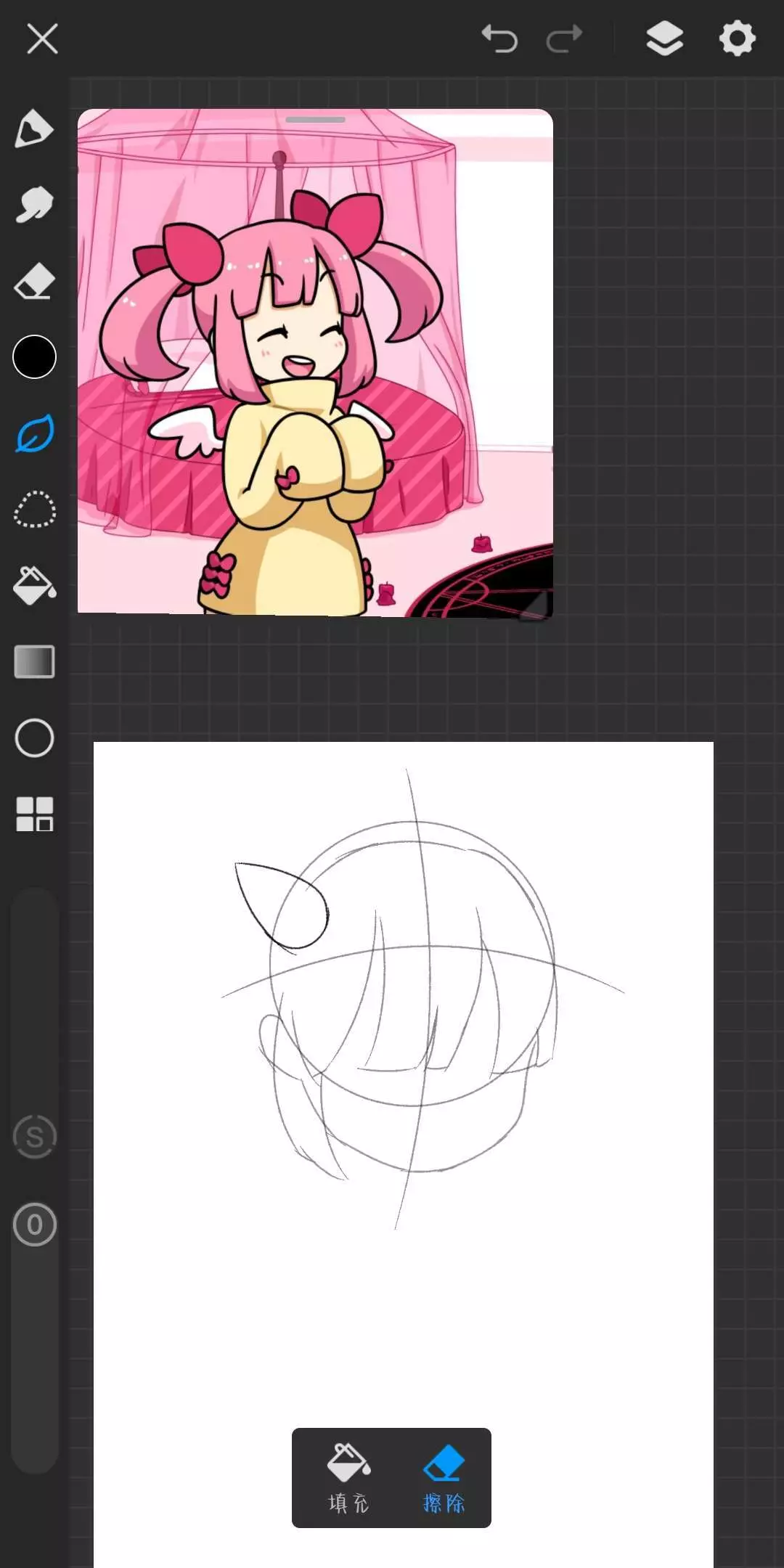Viewport: 784px width, 1568px height.
Task: Select the dotted lasso selection tool
Action: coord(34,510)
